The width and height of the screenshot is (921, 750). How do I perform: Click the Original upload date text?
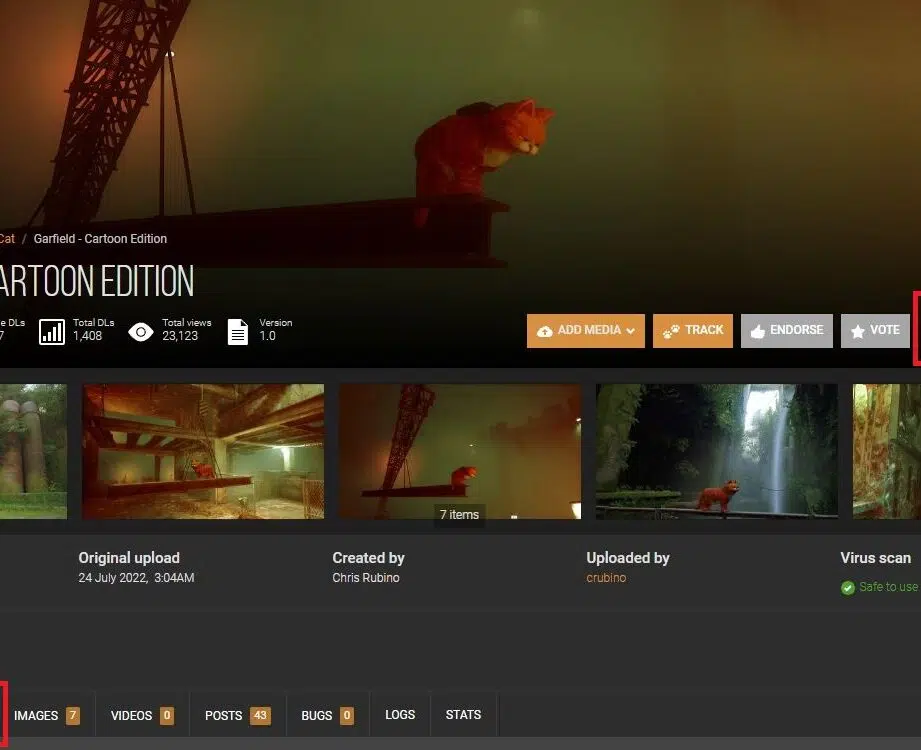coord(136,578)
